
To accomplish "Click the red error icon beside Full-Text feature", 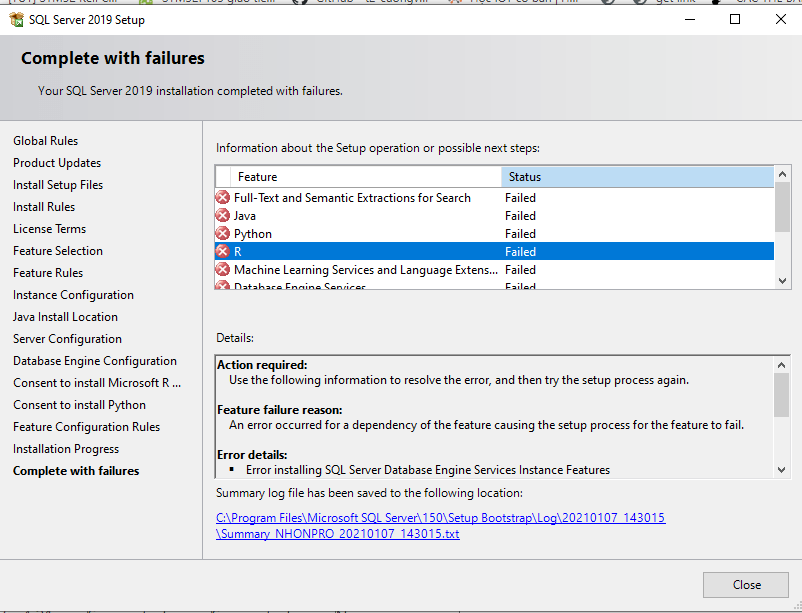I will (223, 198).
